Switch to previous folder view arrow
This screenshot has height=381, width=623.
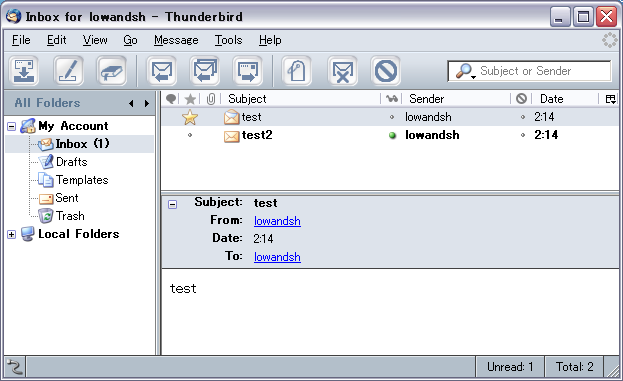(131, 104)
